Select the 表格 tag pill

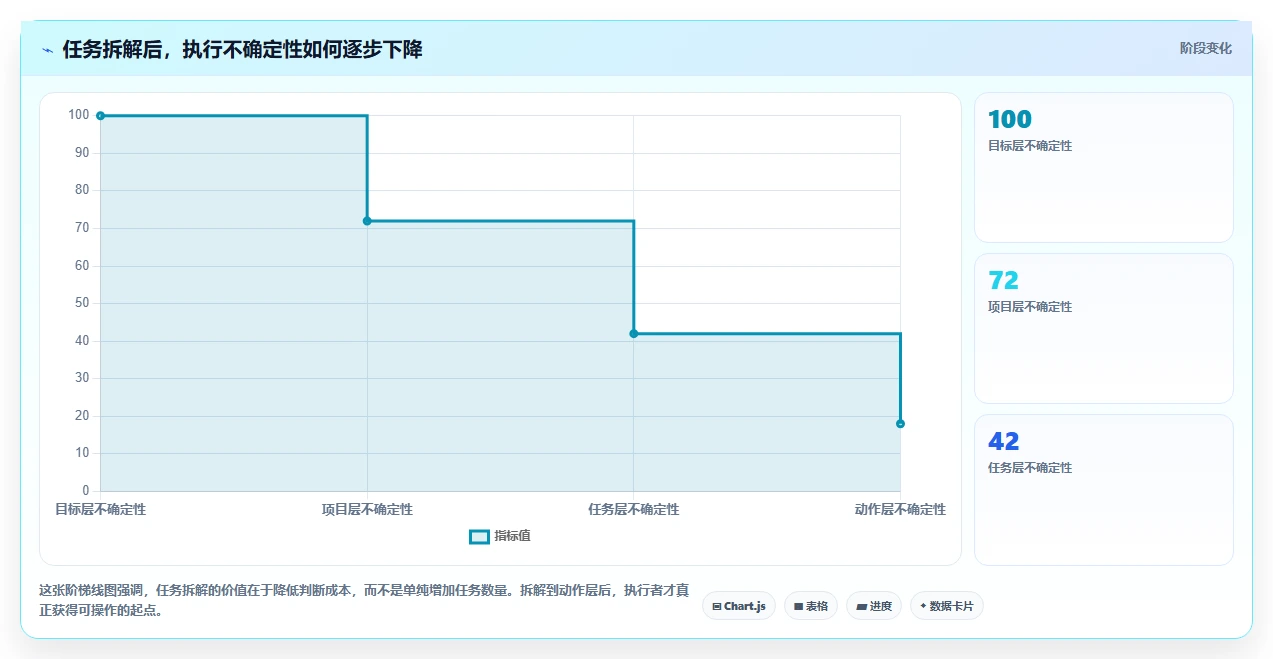click(x=811, y=606)
